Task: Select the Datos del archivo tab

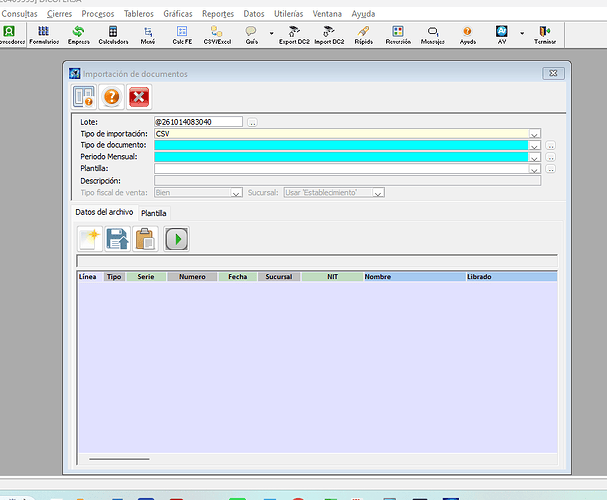Action: 104,212
